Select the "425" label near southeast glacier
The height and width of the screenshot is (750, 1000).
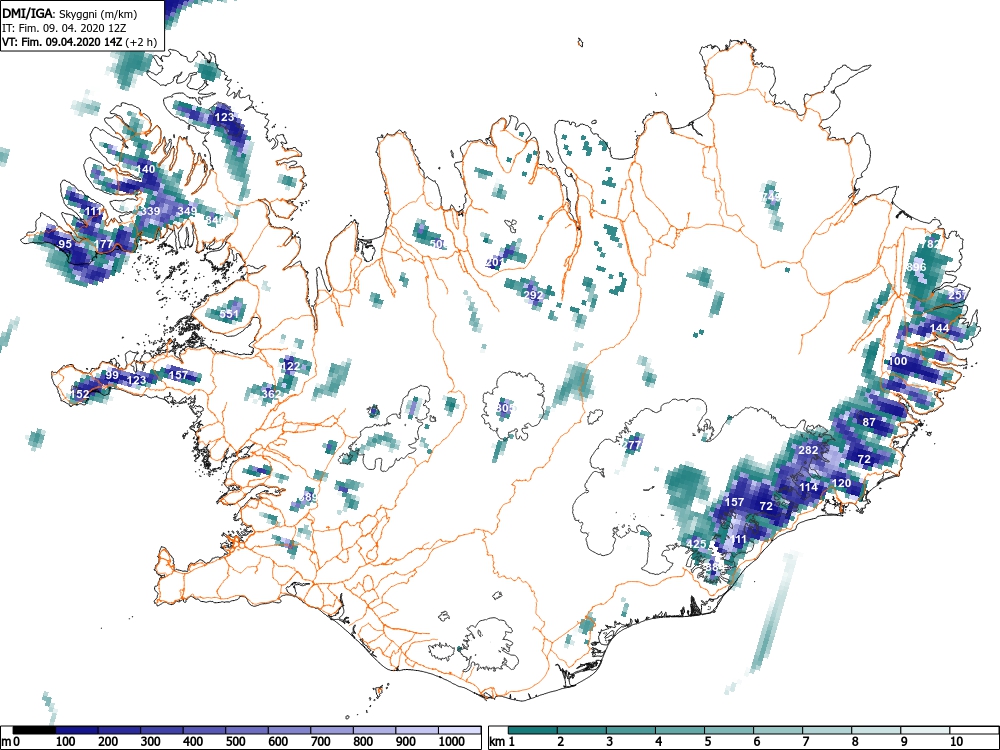click(x=696, y=544)
